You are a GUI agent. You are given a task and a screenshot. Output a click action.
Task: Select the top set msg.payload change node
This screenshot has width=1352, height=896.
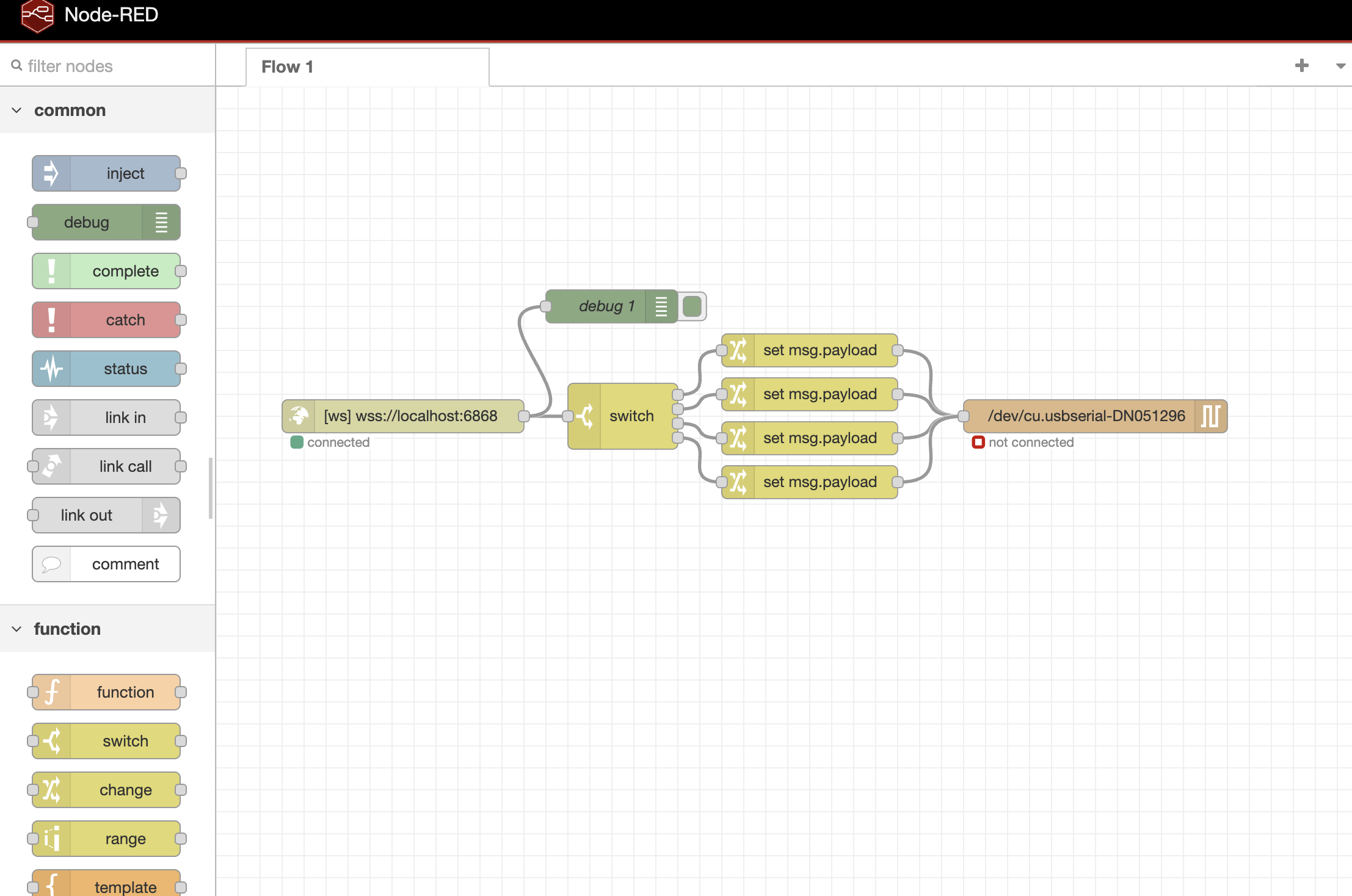[x=820, y=350]
